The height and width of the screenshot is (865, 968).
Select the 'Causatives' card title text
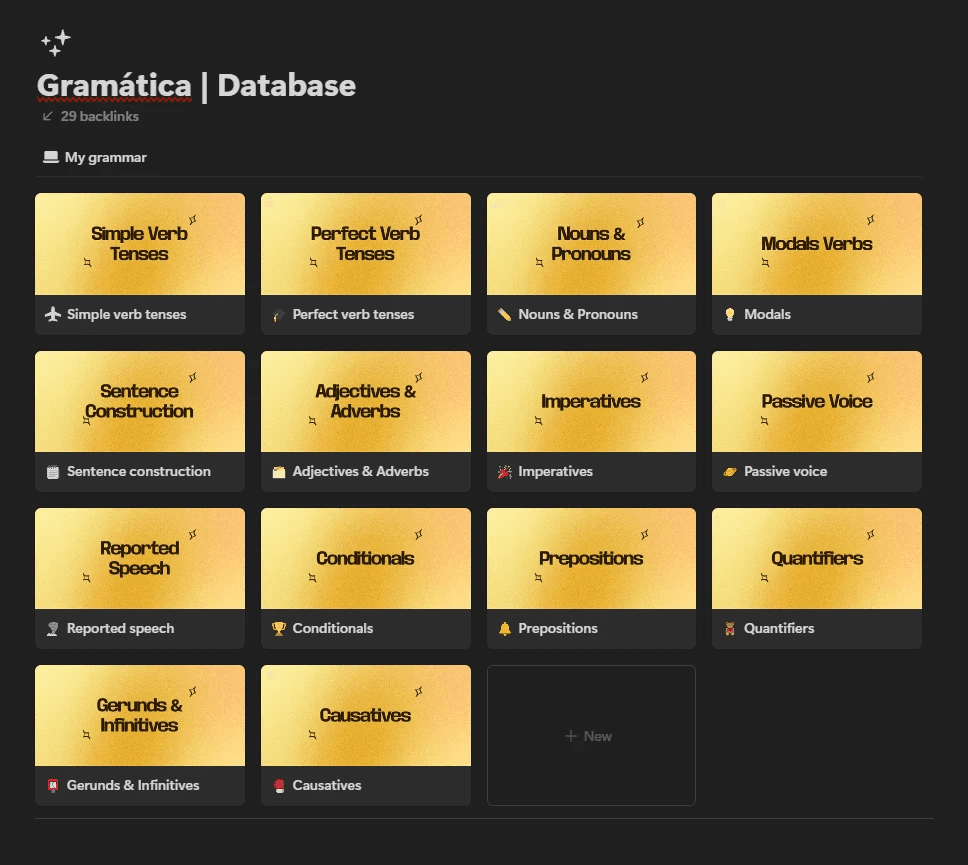[327, 785]
